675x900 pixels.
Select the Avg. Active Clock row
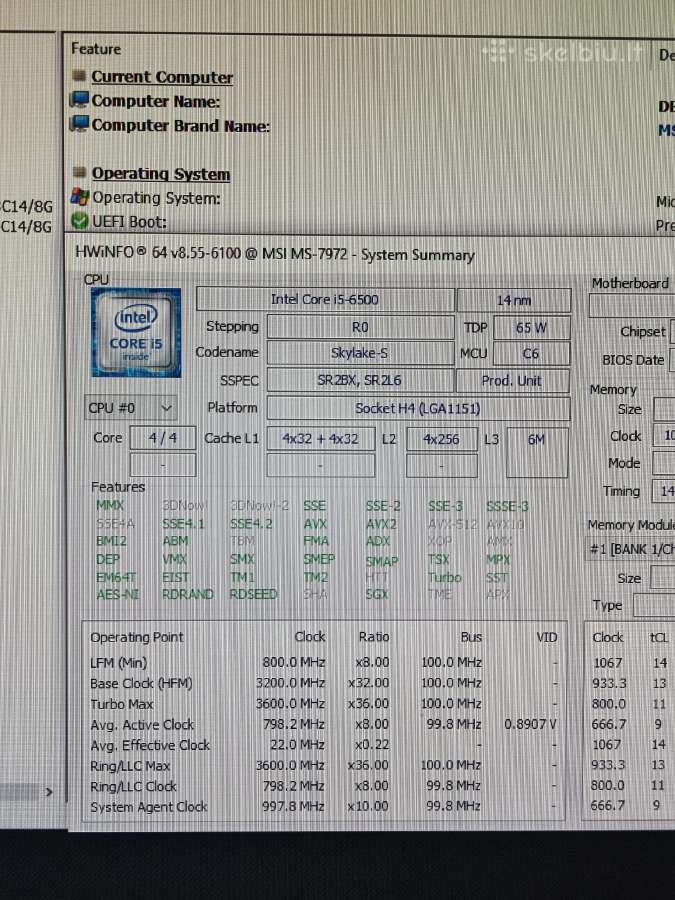[x=324, y=724]
